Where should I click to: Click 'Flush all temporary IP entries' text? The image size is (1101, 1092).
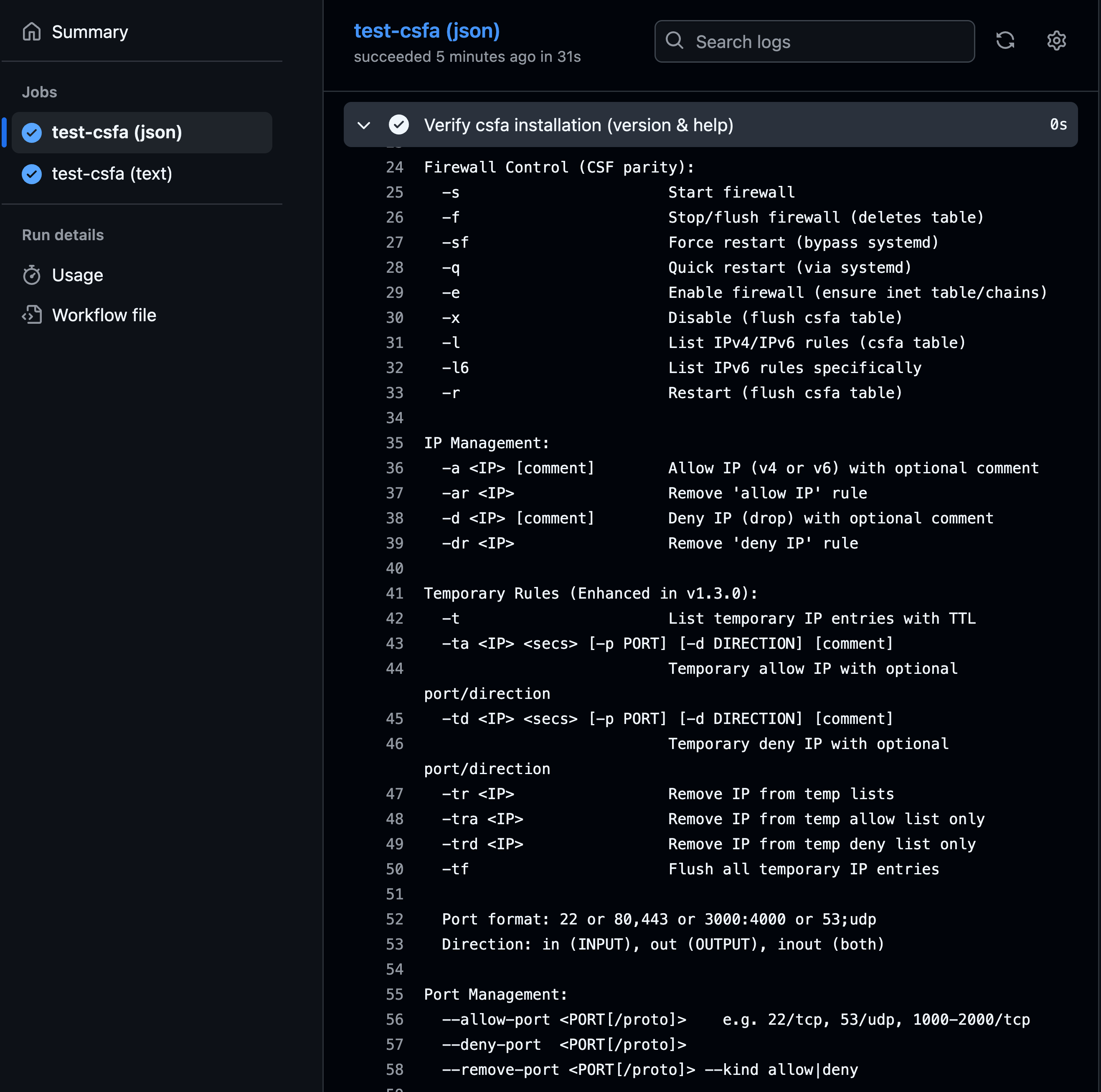point(804,869)
